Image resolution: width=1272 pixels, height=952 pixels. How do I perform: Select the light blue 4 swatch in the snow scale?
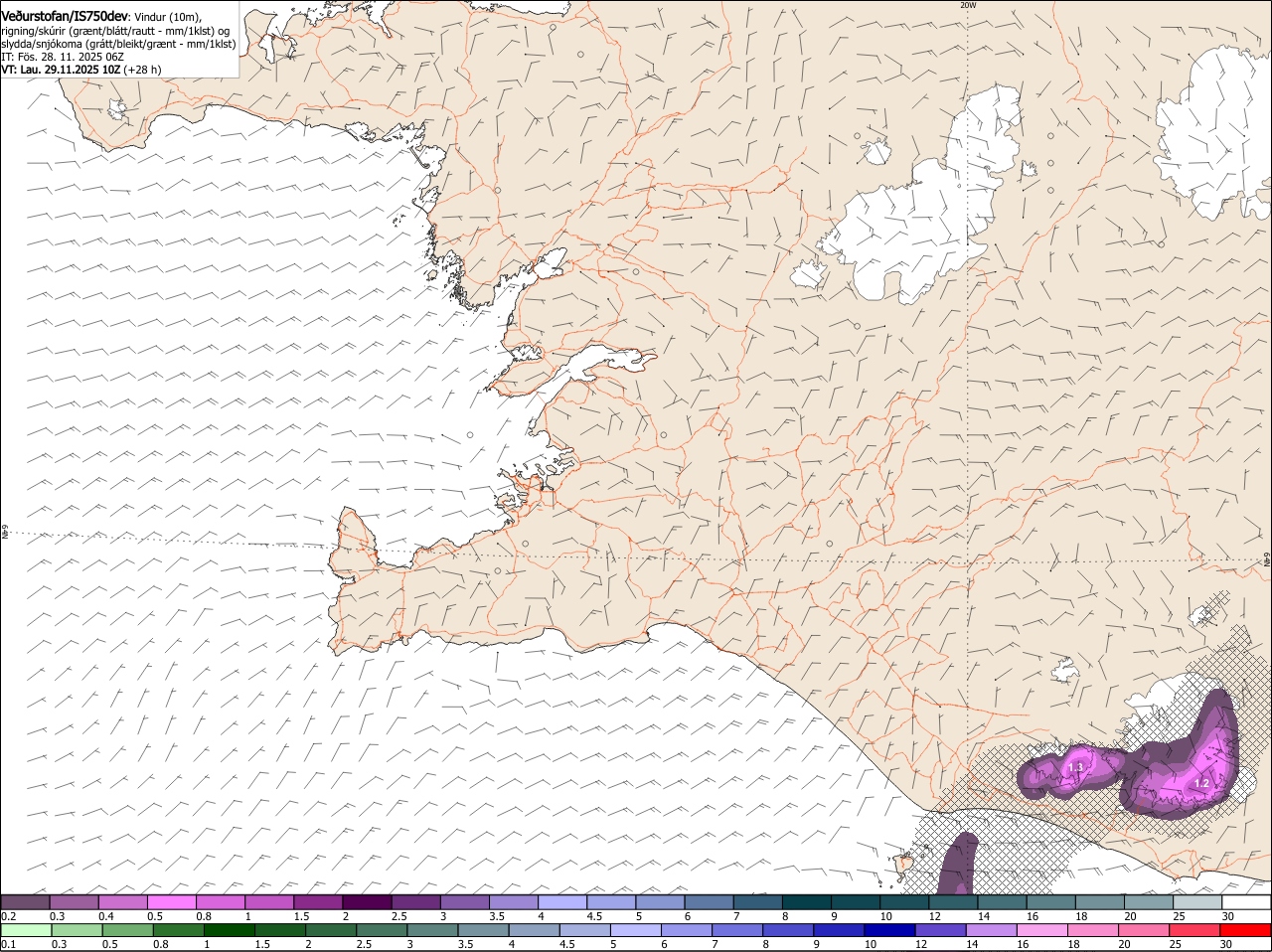coord(561,902)
